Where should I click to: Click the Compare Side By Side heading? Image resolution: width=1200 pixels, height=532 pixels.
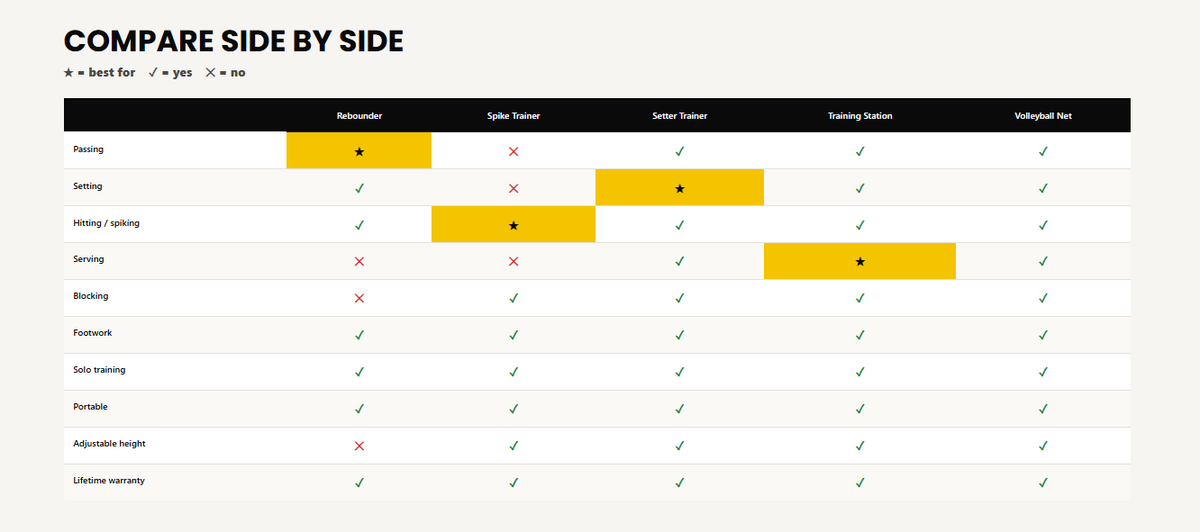pos(234,41)
